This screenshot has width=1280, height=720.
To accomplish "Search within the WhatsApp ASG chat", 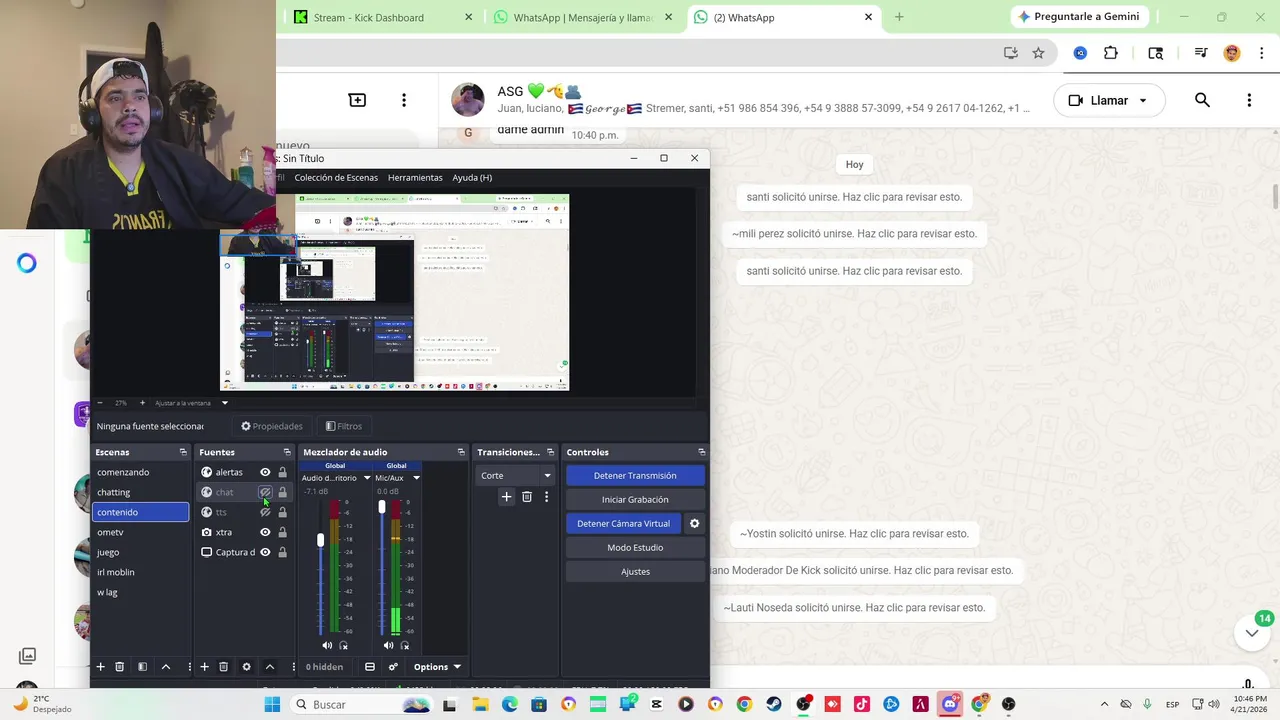I will tap(1202, 100).
